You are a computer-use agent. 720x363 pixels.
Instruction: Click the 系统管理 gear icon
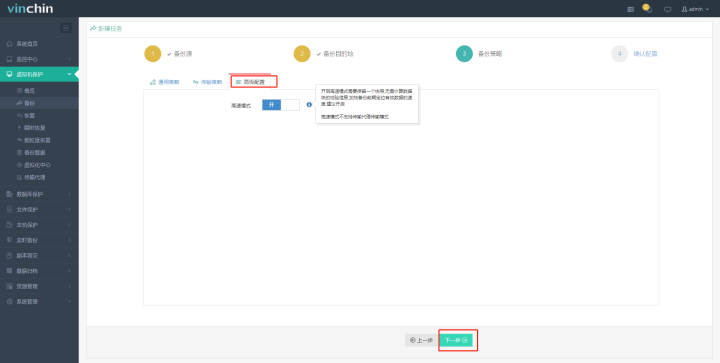pyautogui.click(x=10, y=302)
